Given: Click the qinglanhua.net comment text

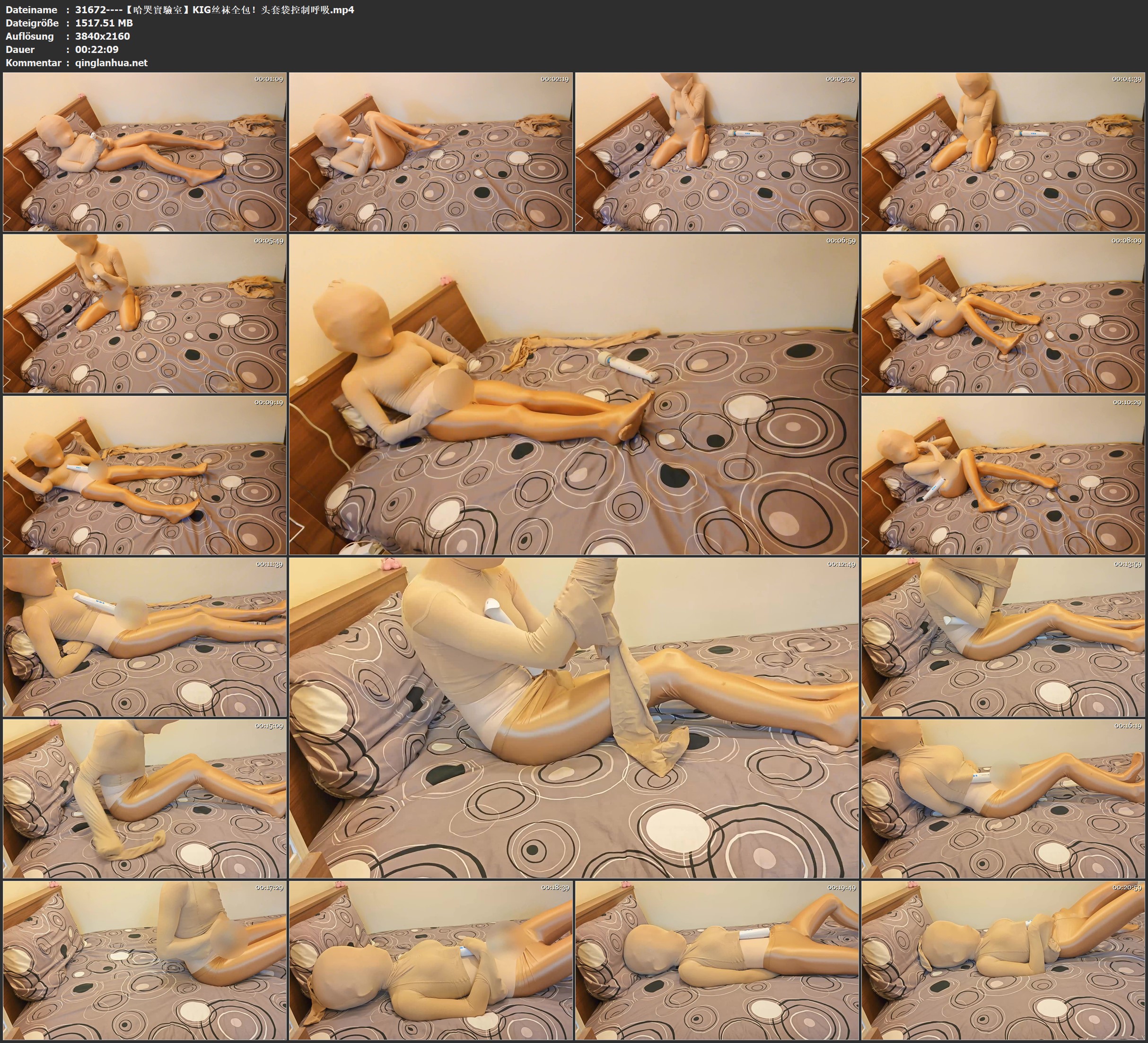Looking at the screenshot, I should click(111, 62).
